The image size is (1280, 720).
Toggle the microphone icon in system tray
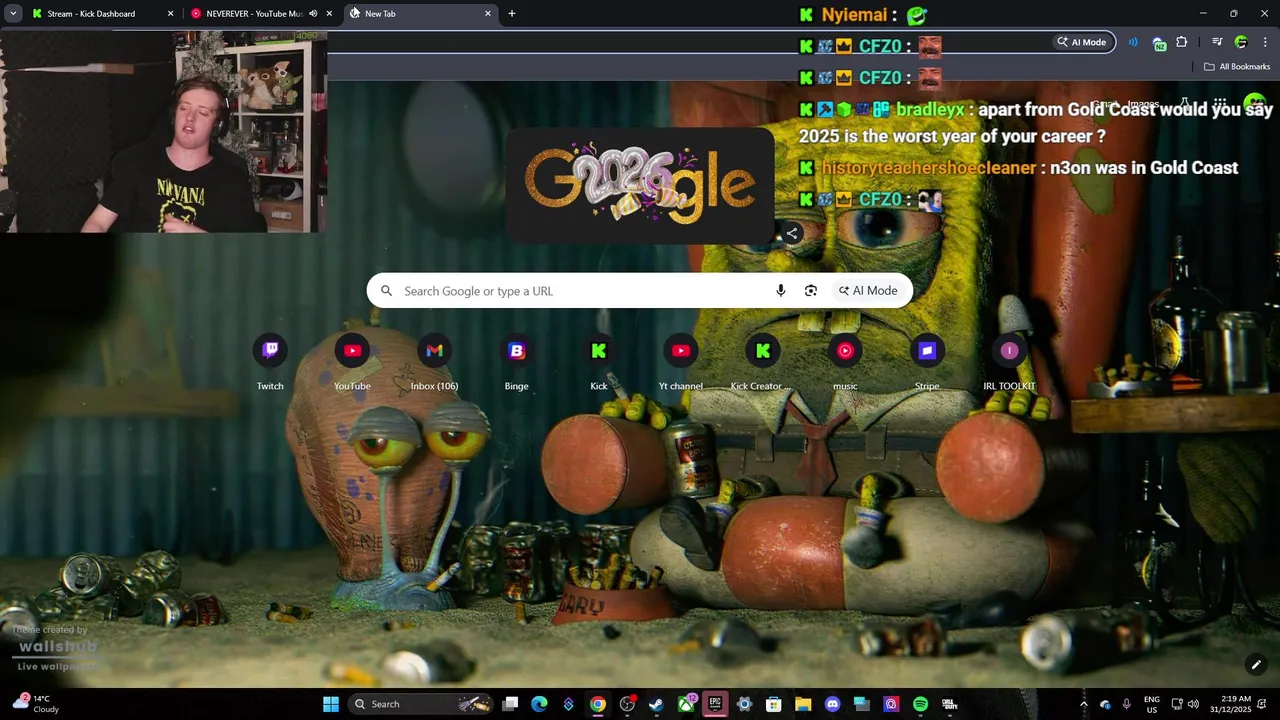pos(1127,704)
